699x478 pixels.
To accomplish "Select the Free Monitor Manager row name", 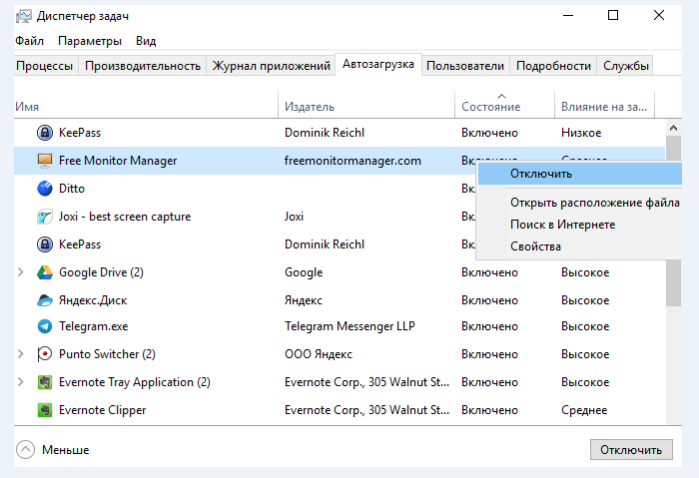I will [118, 161].
